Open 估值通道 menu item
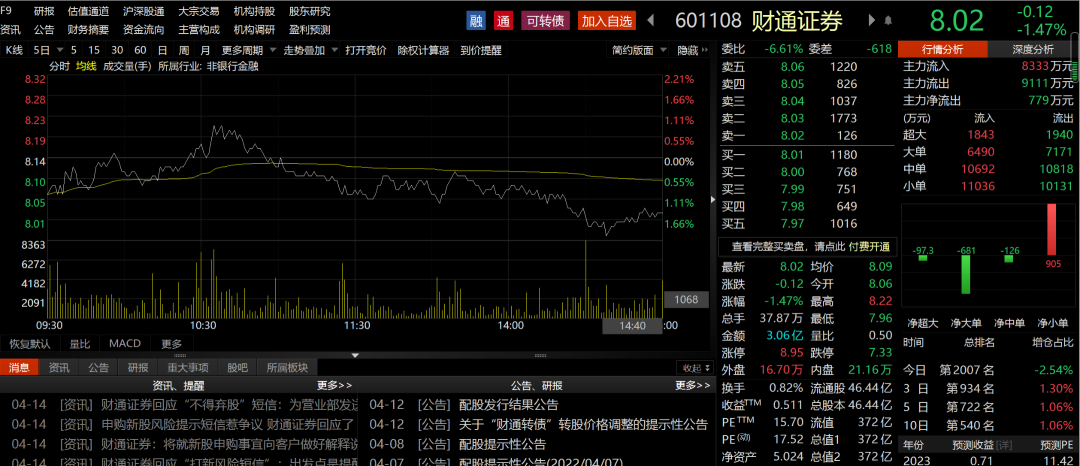 click(x=88, y=12)
